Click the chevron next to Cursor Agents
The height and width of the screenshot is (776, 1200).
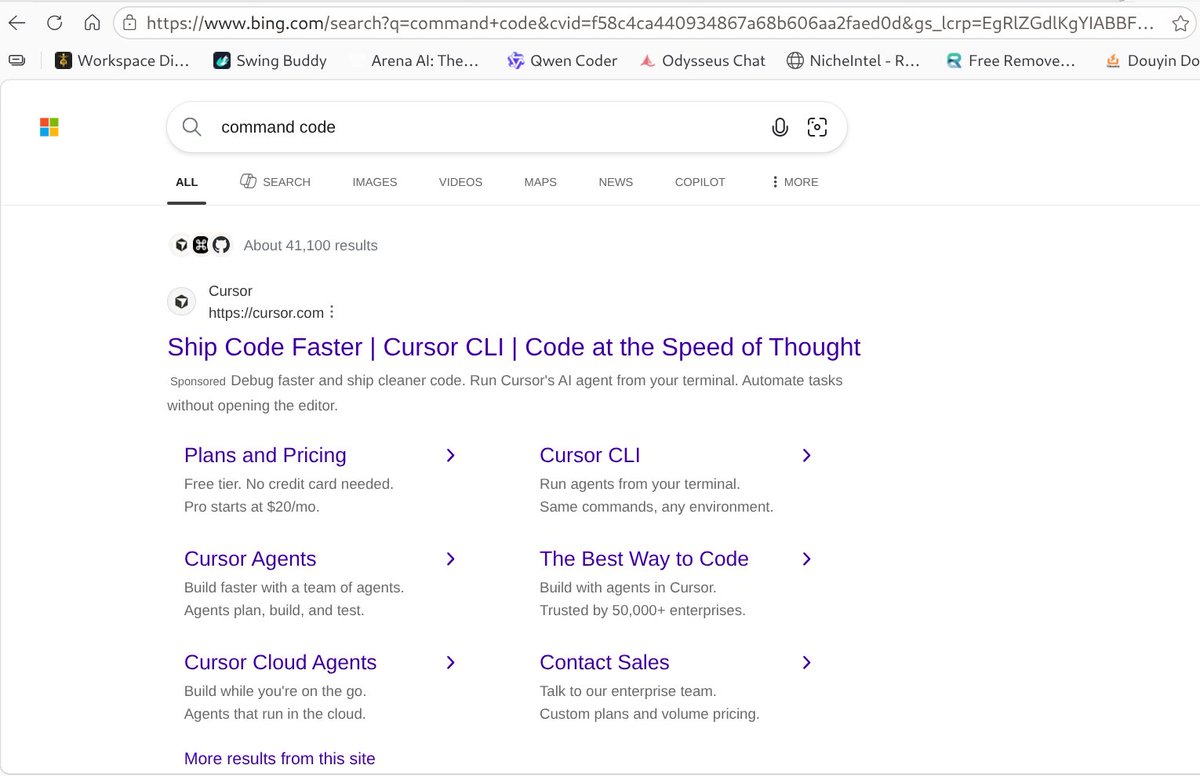450,559
